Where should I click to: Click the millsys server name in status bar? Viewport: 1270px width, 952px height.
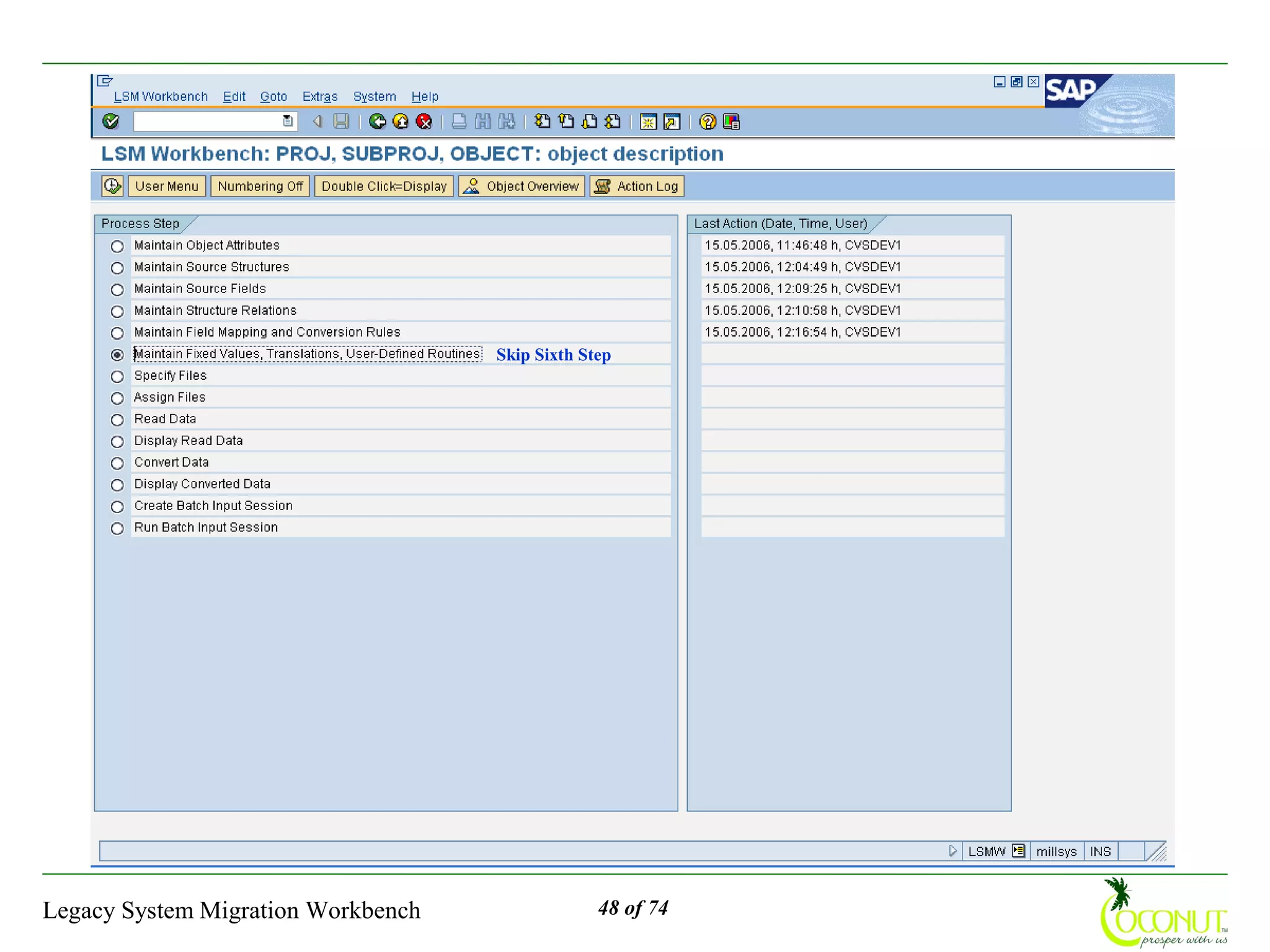pos(1056,852)
